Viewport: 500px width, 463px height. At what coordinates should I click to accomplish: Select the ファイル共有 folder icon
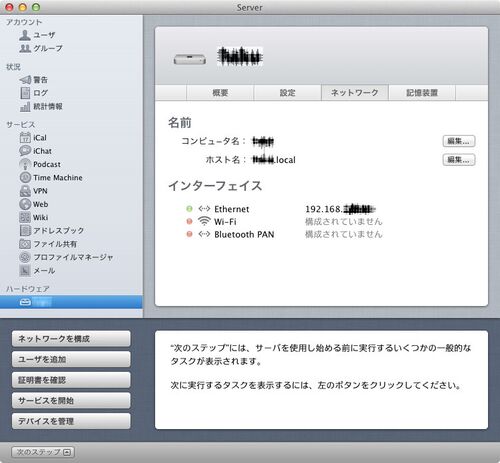point(25,244)
